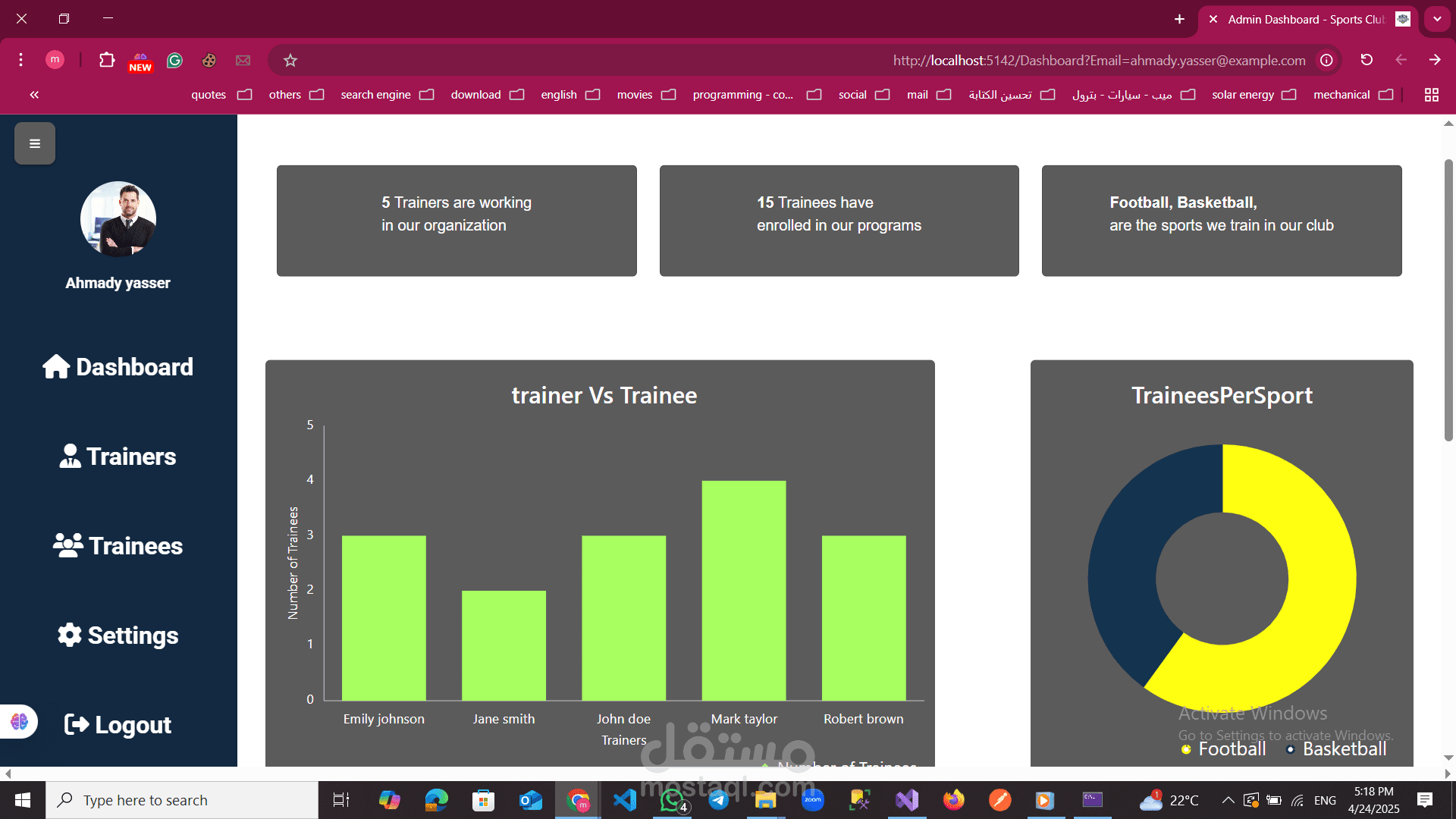The image size is (1456, 819).
Task: Open the Grammarly browser extension
Action: point(174,60)
